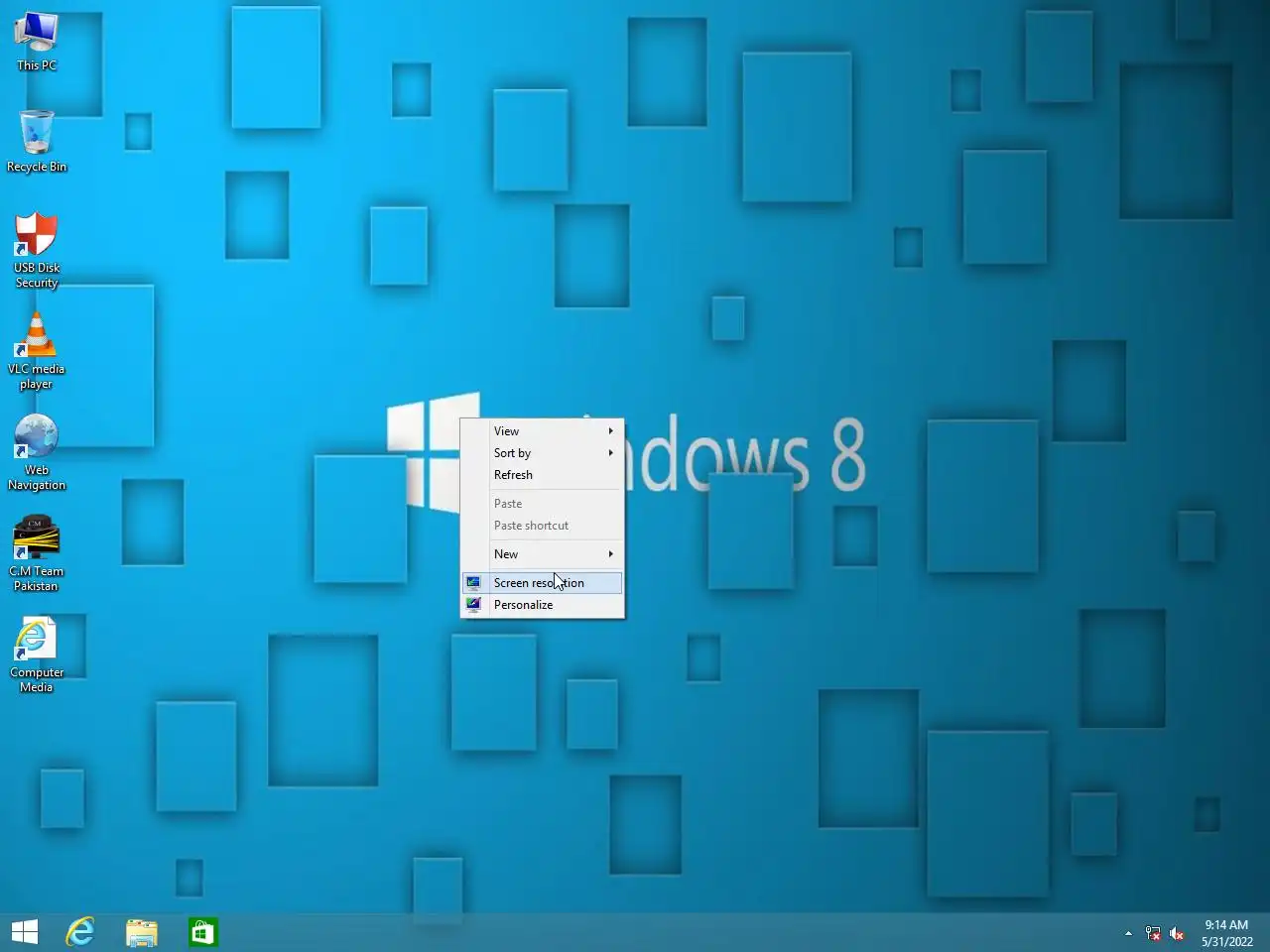
Task: Open the Windows Store taskbar icon
Action: 203,932
